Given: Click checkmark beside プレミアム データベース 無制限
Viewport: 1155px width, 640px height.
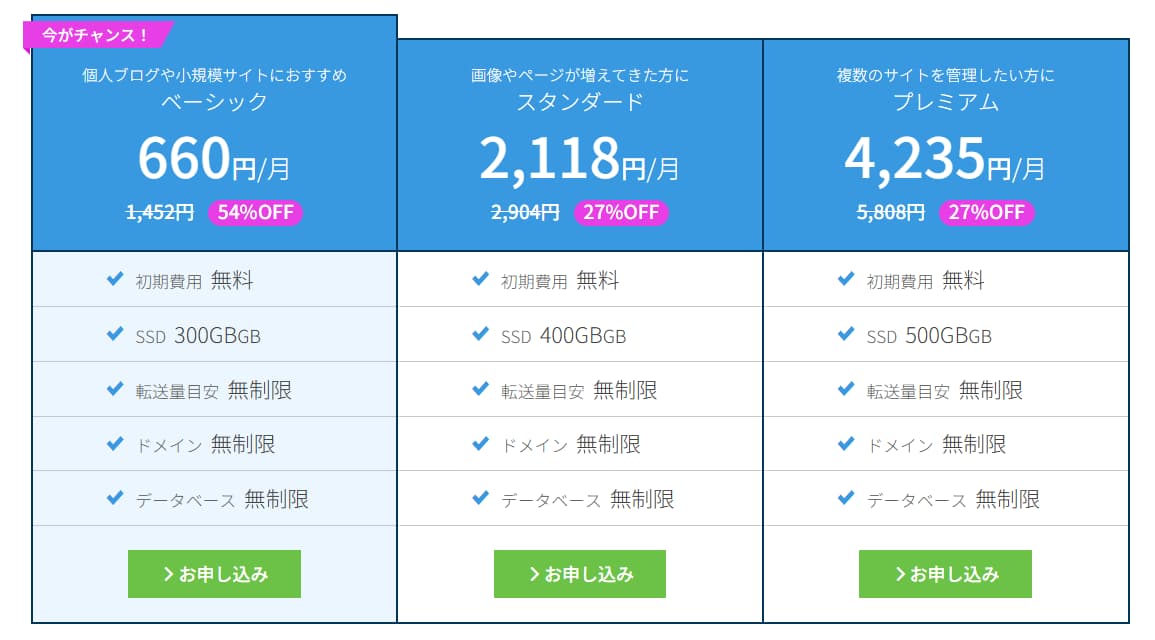Looking at the screenshot, I should pyautogui.click(x=846, y=498).
